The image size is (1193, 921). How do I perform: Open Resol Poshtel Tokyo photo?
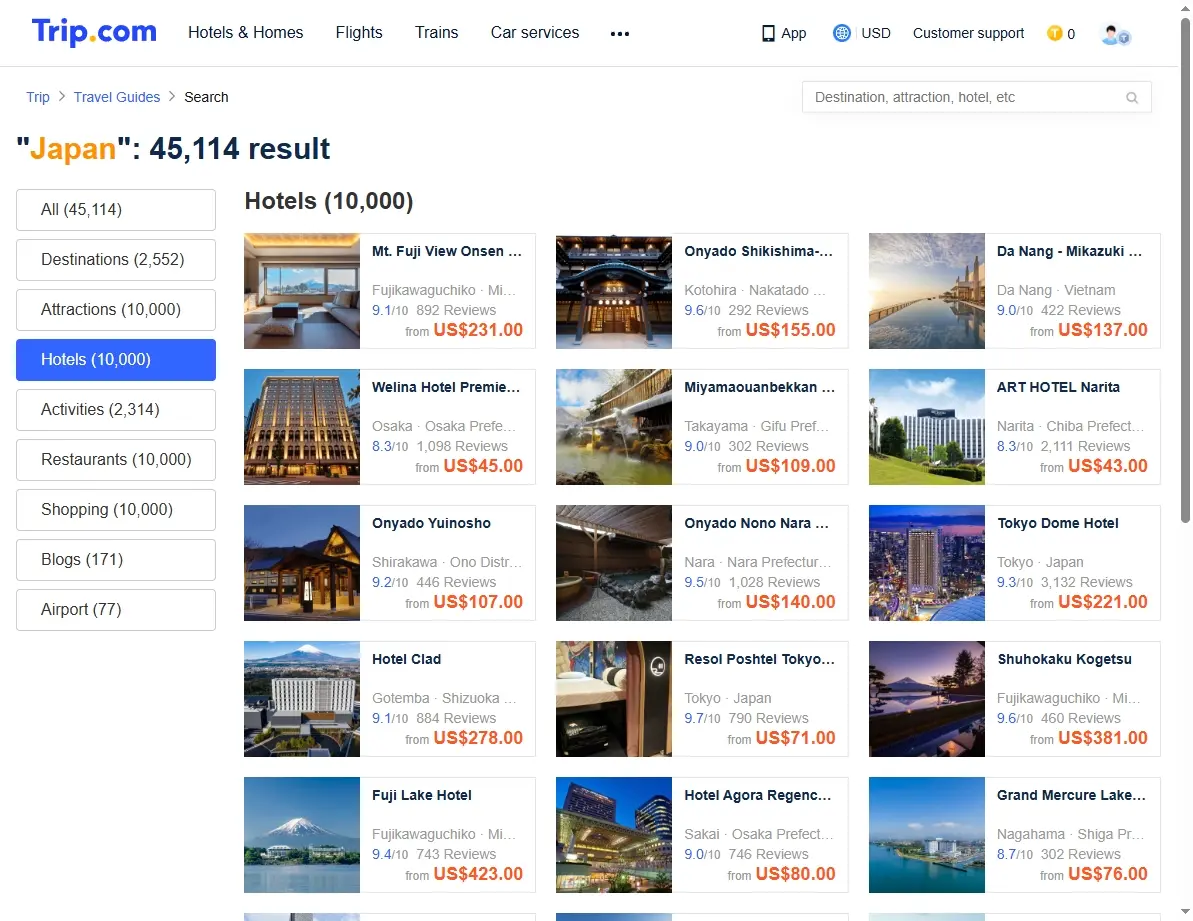(x=613, y=699)
